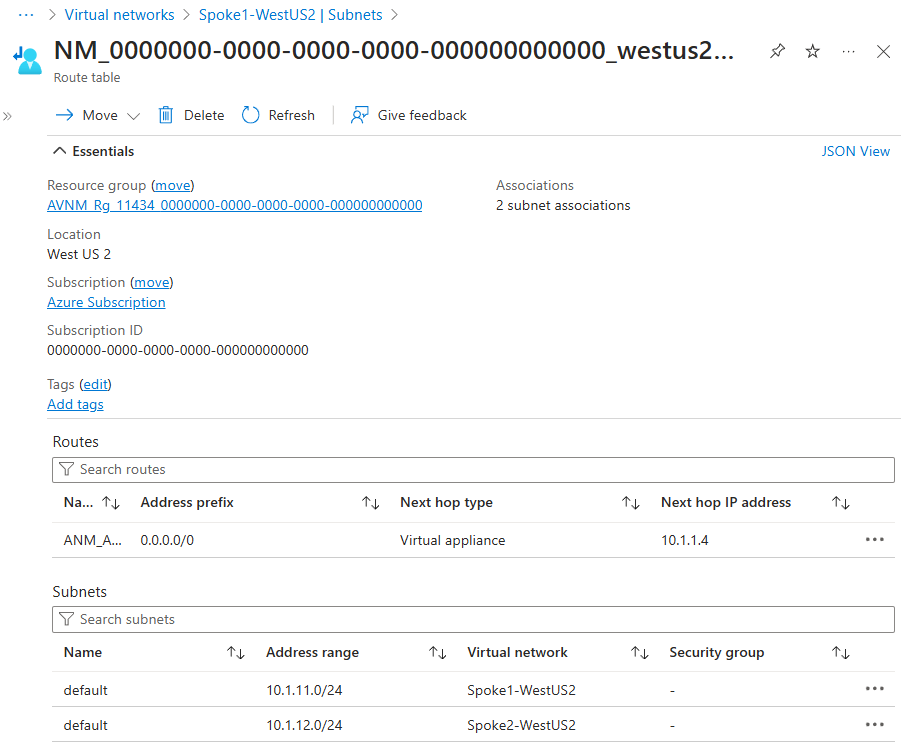Select default subnet in 10.1.11.0/24 row
The width and height of the screenshot is (905, 755).
(x=85, y=690)
